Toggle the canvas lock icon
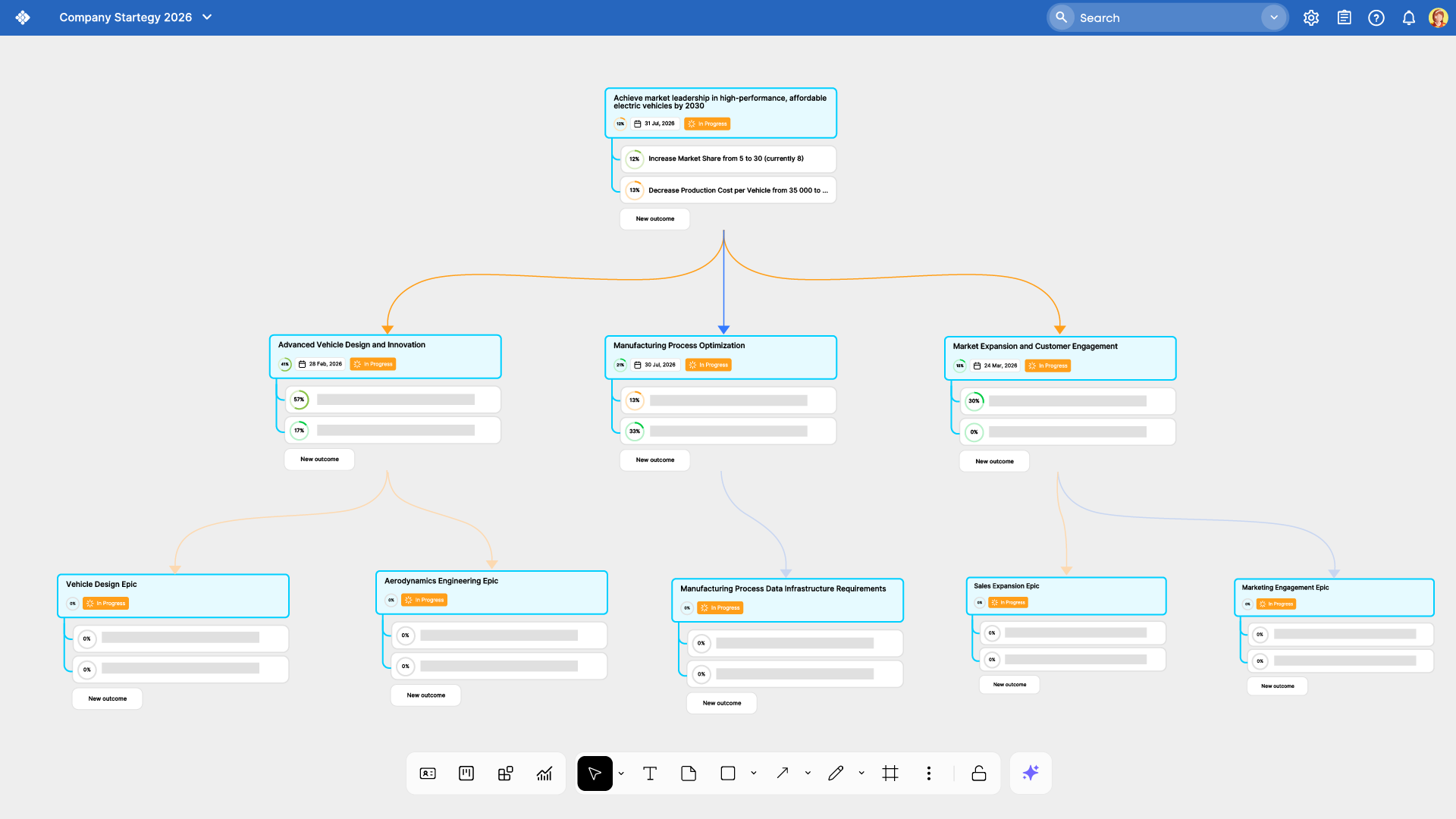This screenshot has width=1456, height=819. click(x=979, y=773)
